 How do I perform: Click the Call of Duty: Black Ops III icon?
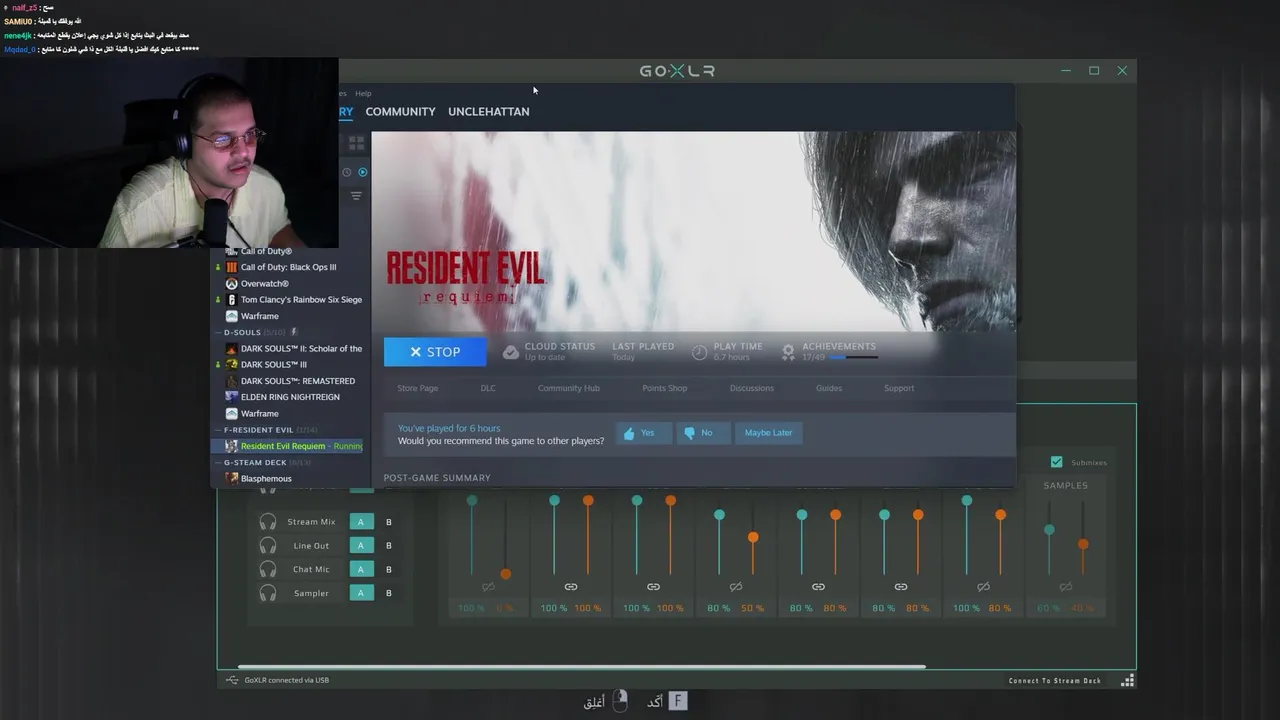[x=232, y=268]
